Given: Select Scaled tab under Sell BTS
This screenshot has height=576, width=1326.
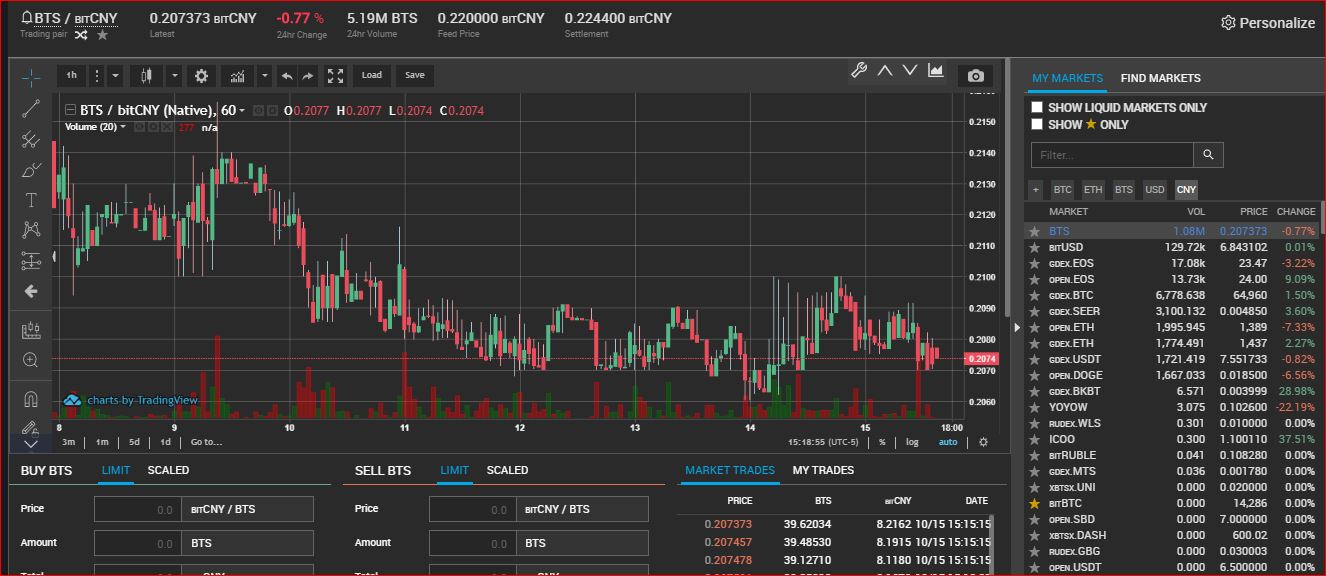Looking at the screenshot, I should point(507,470).
